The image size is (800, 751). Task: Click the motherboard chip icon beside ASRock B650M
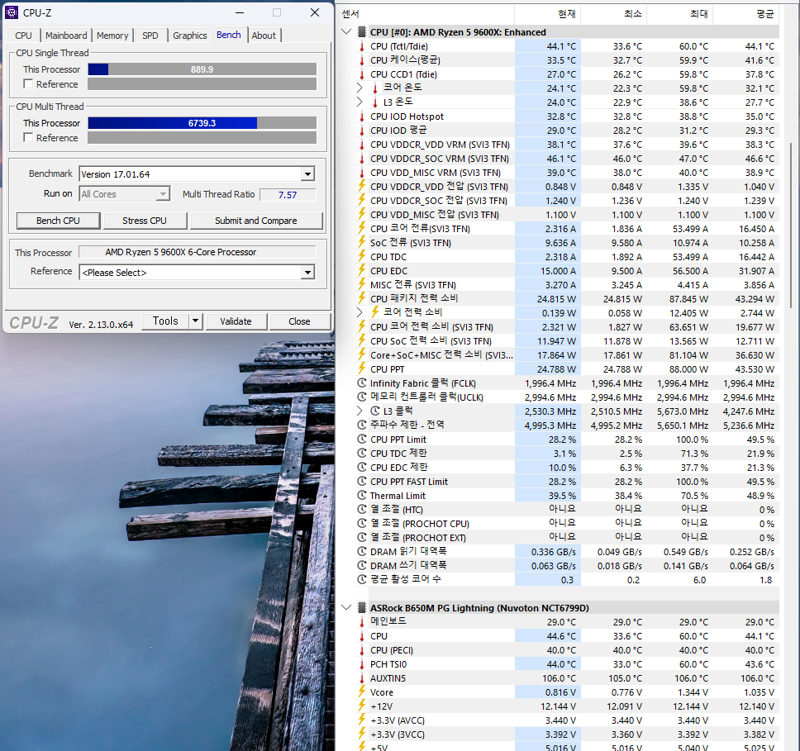362,608
